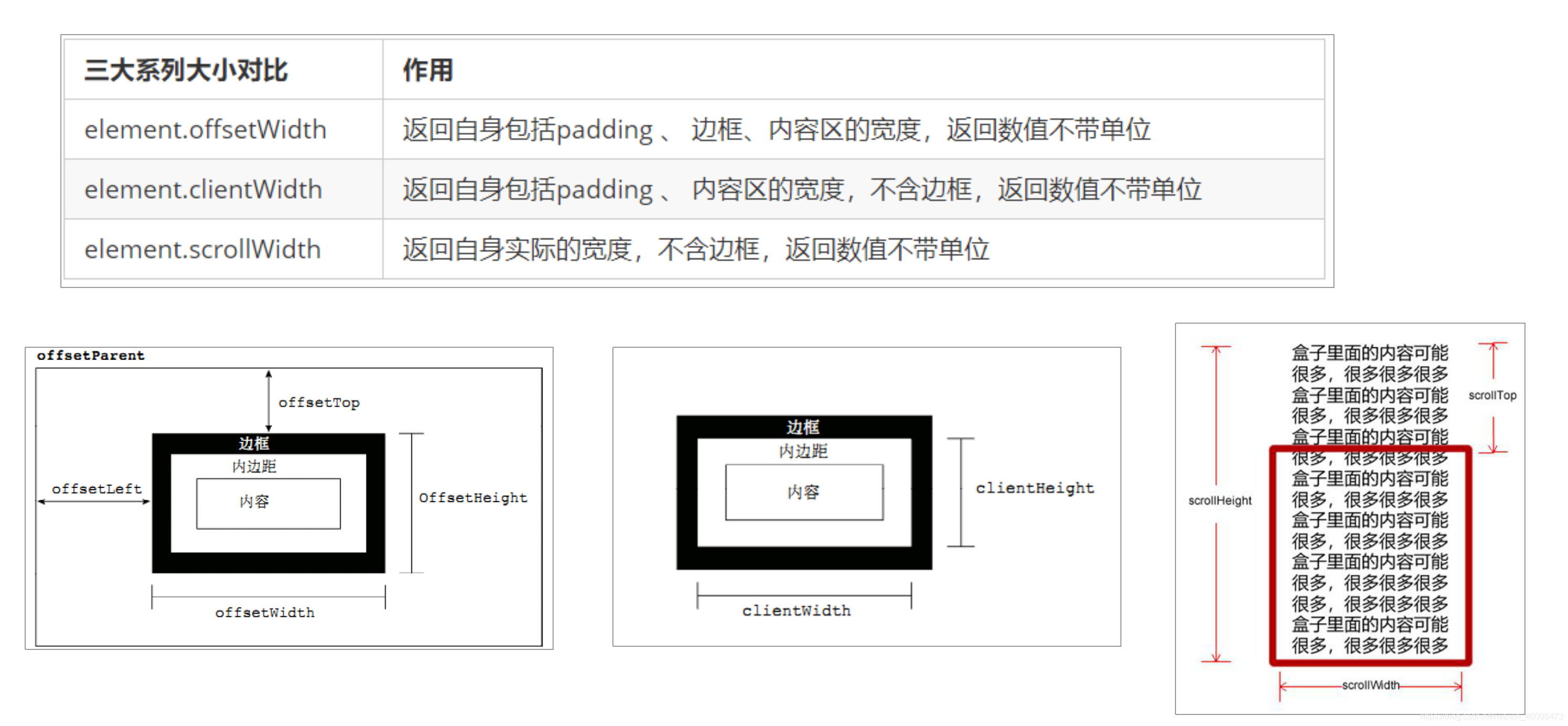Image resolution: width=1568 pixels, height=726 pixels.
Task: Click the clientWidth description containing '不含边框'
Action: (x=802, y=189)
